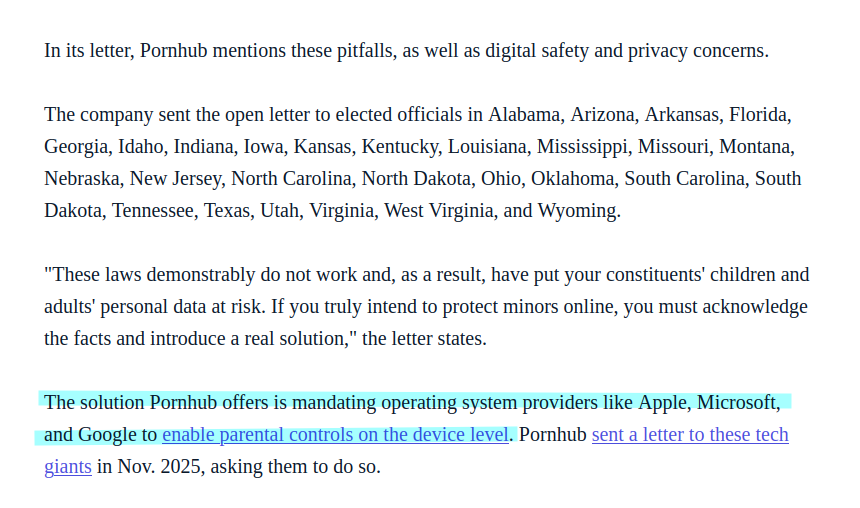Click 'Mississippi' in the state list
Image resolution: width=860 pixels, height=508 pixels.
[582, 146]
